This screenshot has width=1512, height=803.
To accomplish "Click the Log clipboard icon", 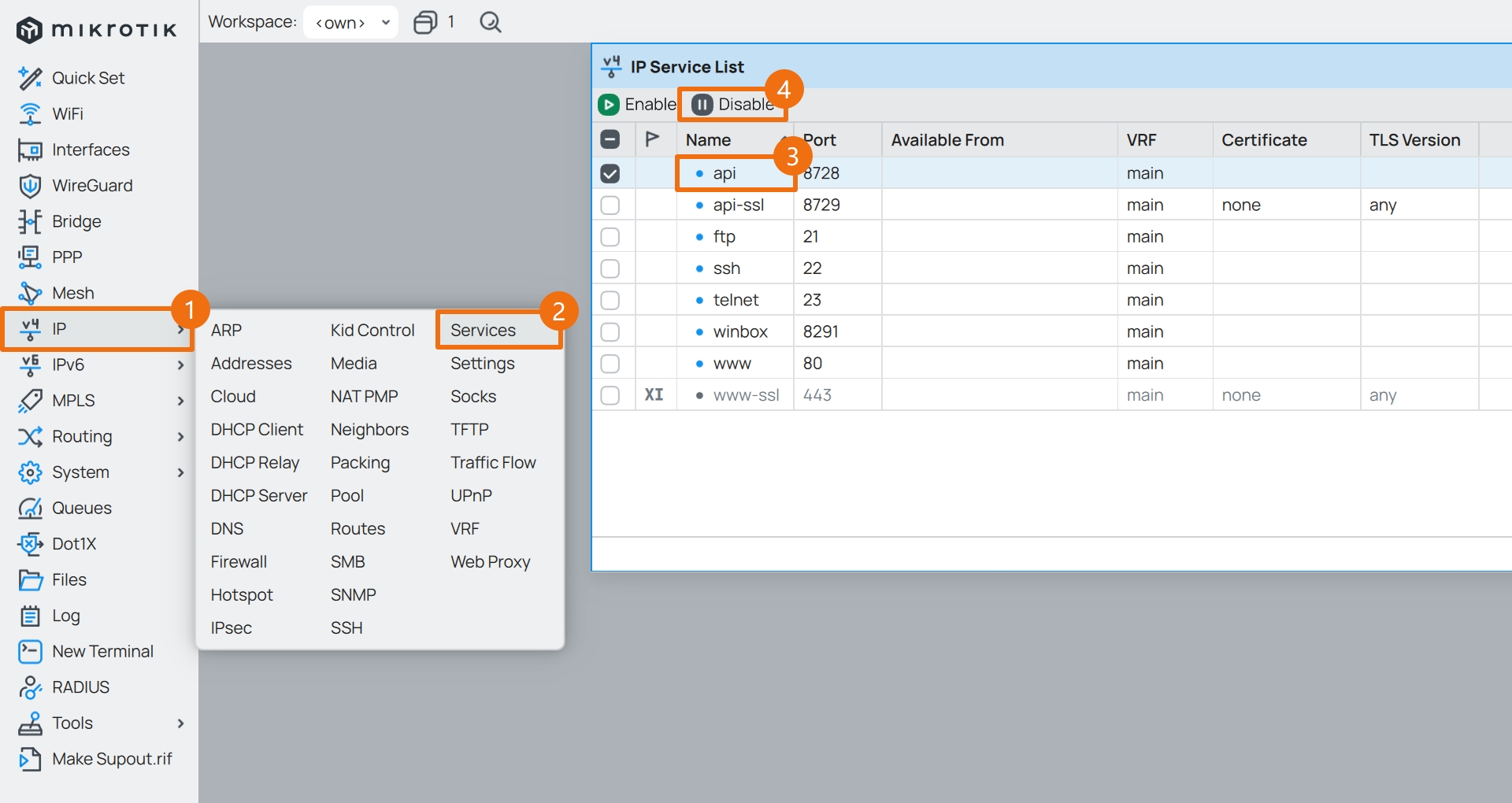I will tap(30, 616).
